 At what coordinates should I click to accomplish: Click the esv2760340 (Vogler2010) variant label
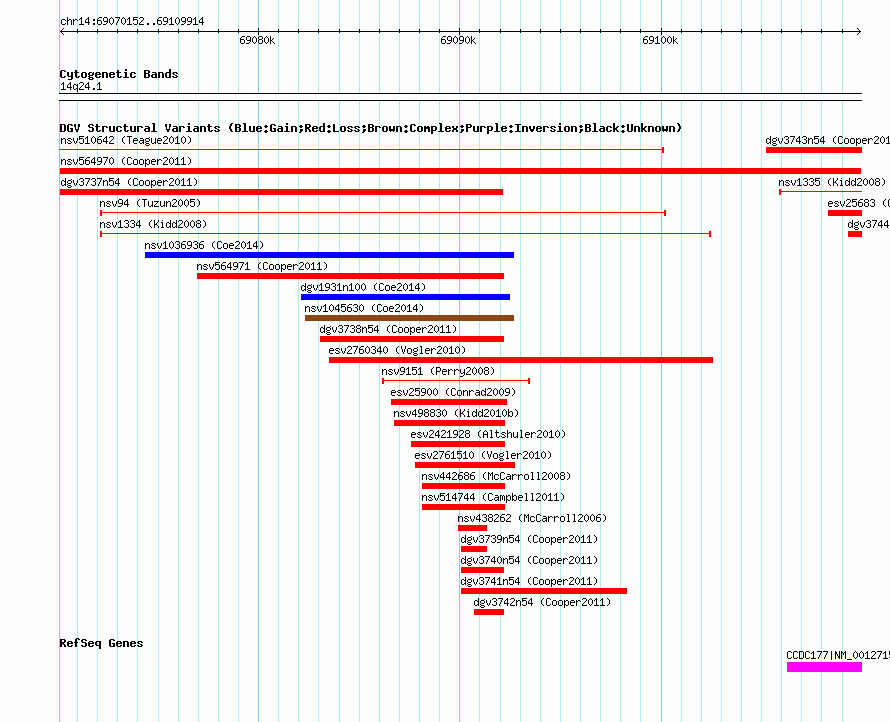(x=397, y=350)
